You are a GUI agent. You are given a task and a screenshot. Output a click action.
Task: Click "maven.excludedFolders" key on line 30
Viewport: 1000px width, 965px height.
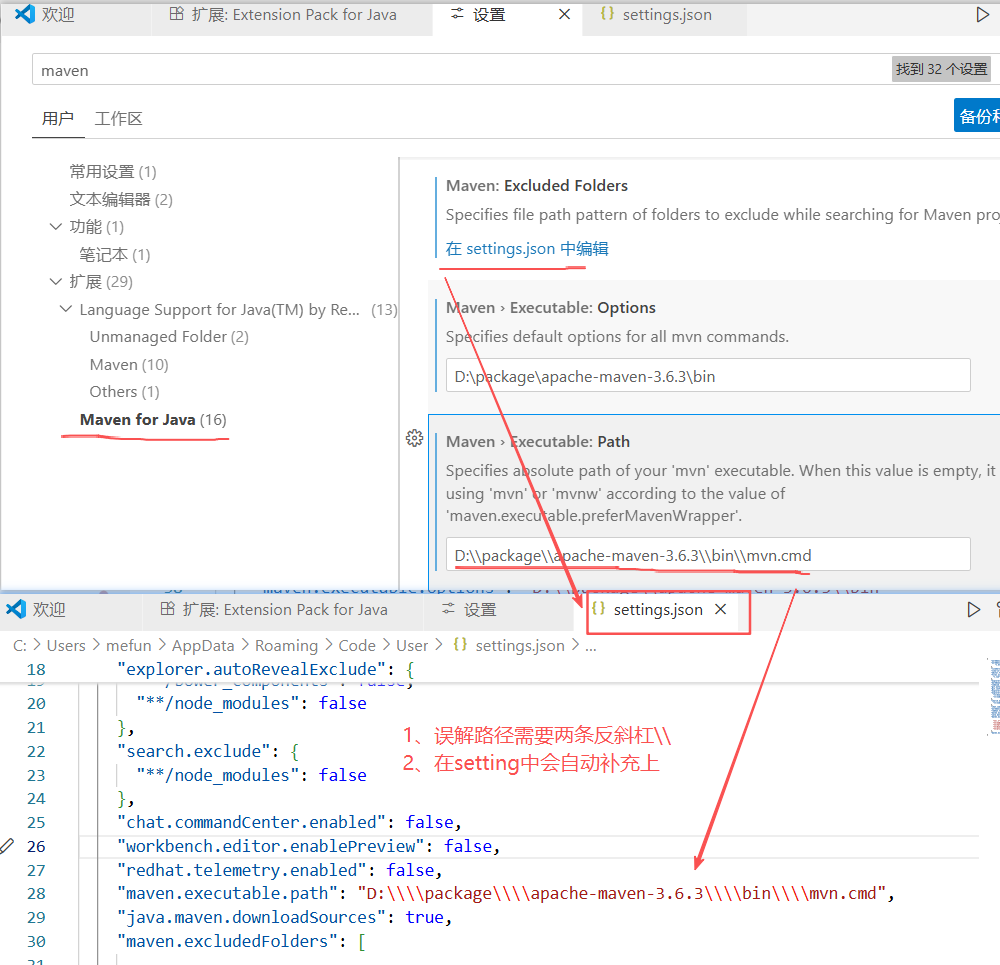(227, 941)
